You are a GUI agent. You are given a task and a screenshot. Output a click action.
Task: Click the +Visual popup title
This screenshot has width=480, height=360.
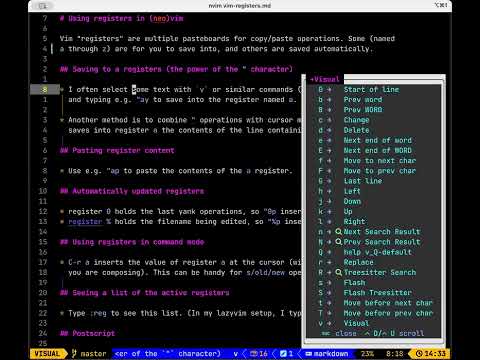tap(325, 79)
